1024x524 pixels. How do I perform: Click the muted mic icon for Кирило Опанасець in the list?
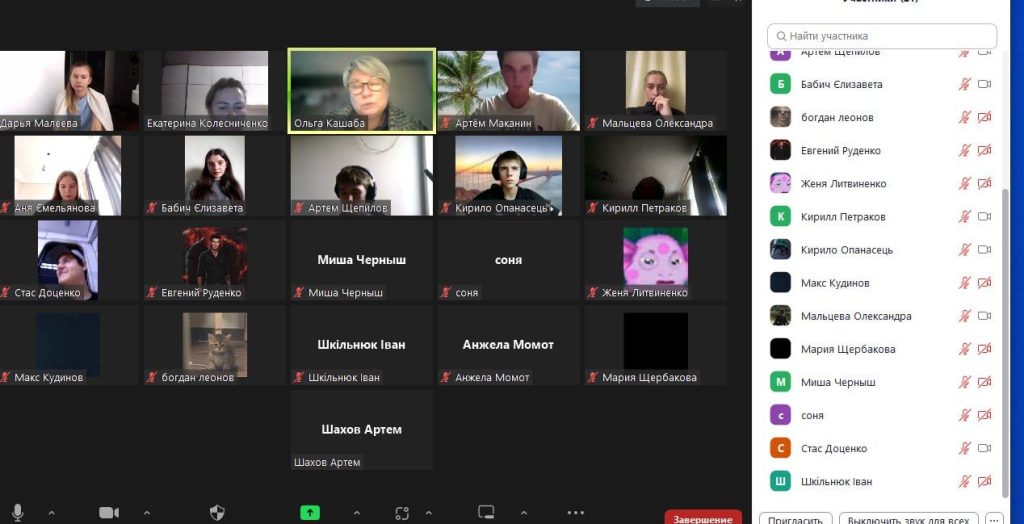coord(965,250)
